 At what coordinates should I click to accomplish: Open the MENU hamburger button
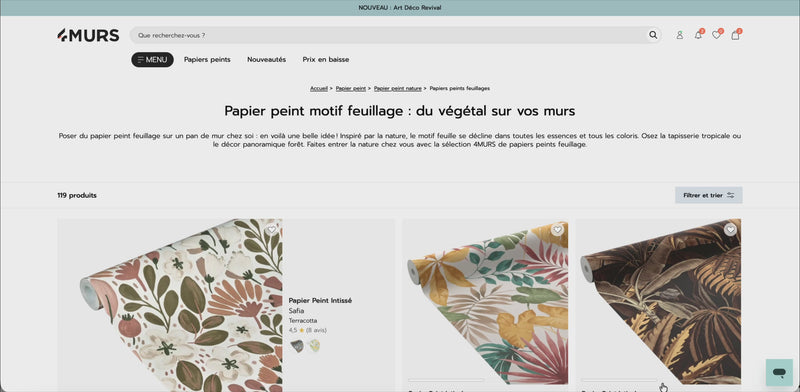pyautogui.click(x=153, y=60)
